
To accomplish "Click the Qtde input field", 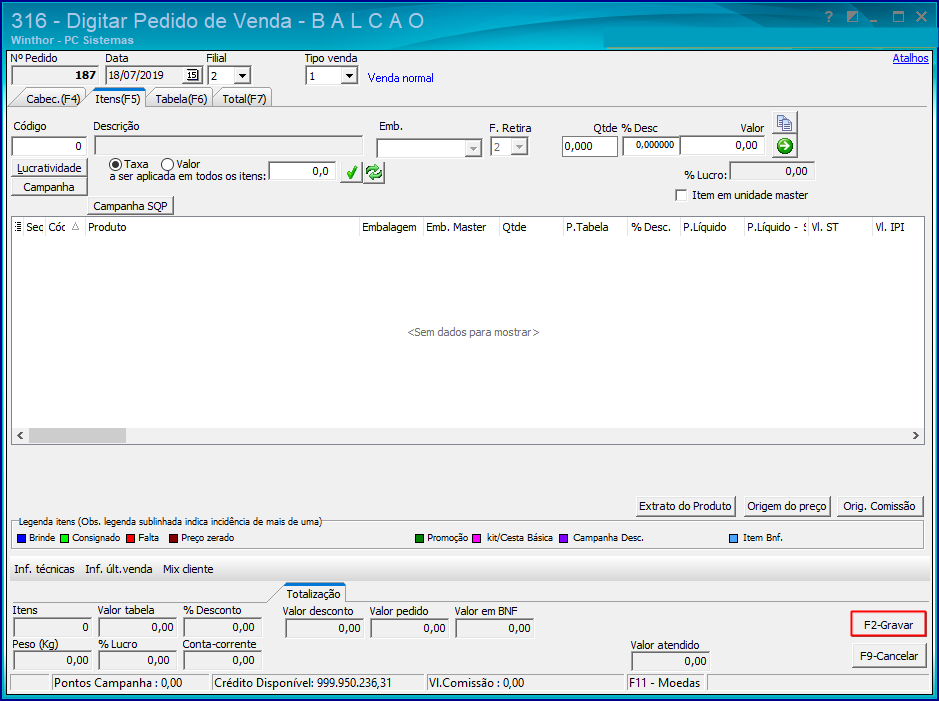I will point(590,146).
